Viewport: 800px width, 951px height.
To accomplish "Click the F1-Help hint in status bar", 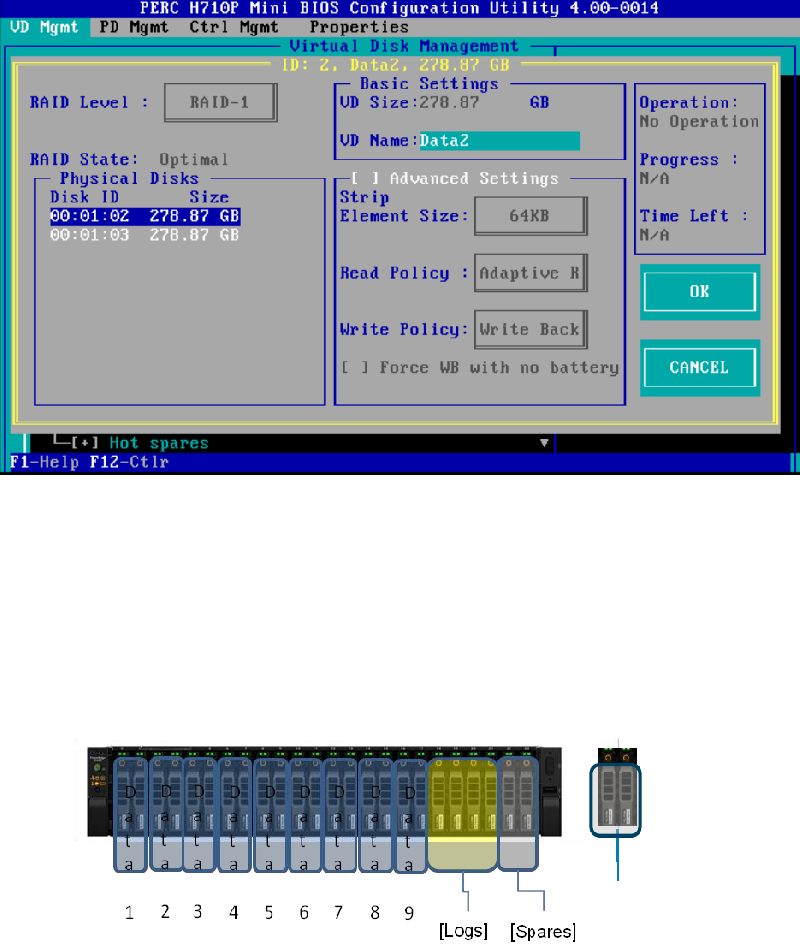I will tap(44, 462).
